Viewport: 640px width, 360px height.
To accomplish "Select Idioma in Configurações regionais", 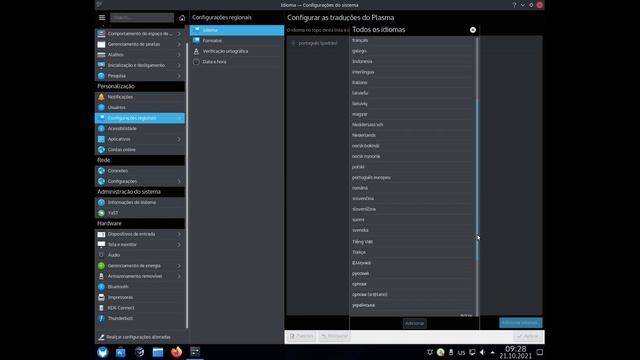I will [x=237, y=30].
